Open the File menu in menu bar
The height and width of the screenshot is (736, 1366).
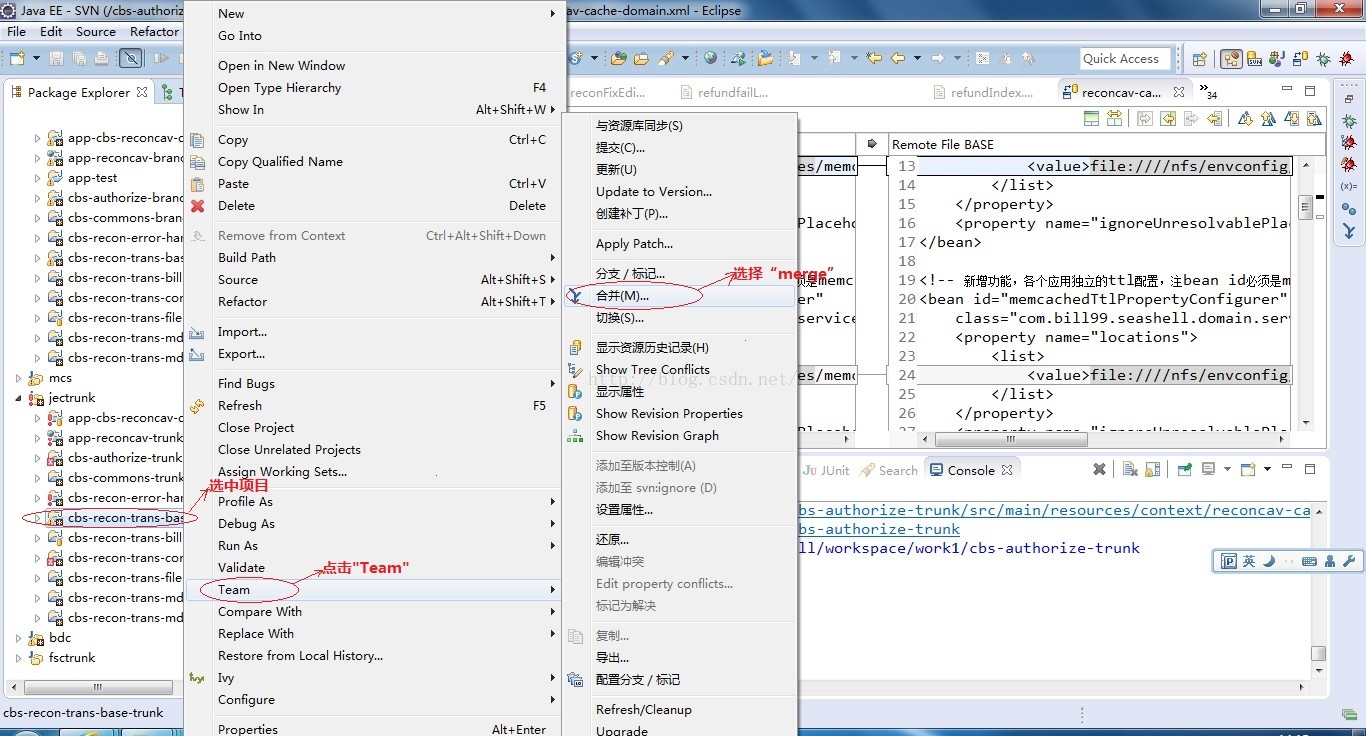tap(17, 32)
